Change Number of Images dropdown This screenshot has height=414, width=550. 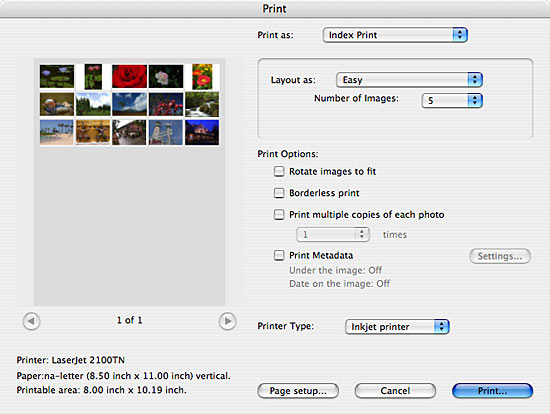[x=452, y=101]
